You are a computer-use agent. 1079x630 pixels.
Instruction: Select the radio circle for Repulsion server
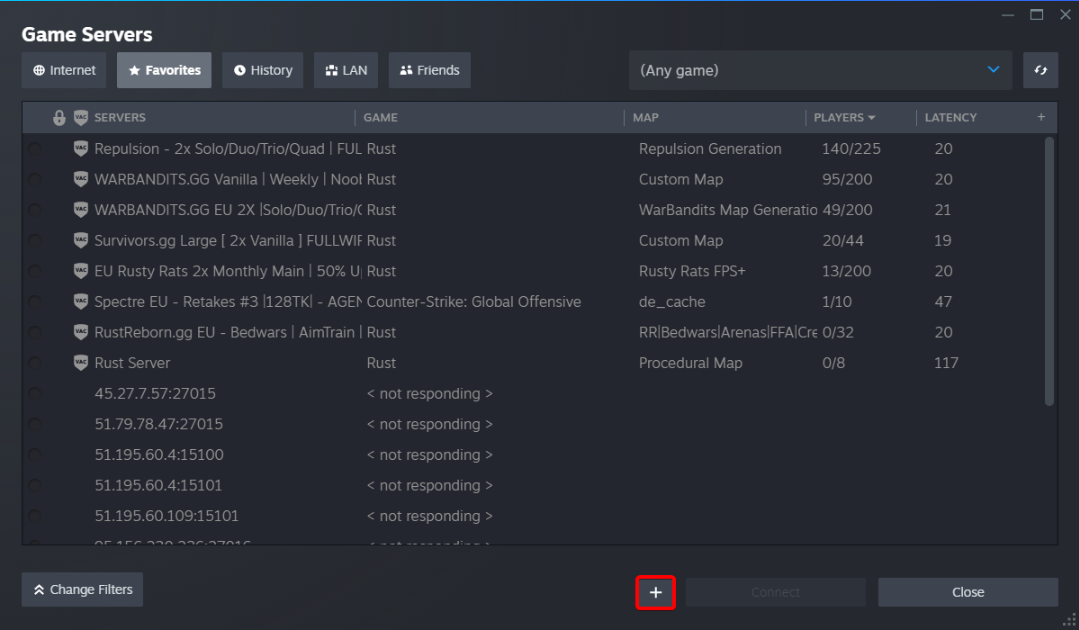[x=35, y=150]
